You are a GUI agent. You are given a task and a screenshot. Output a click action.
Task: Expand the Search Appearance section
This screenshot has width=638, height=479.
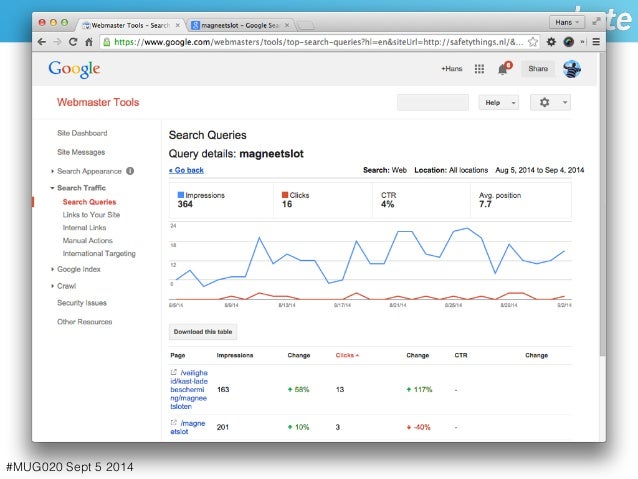[52, 171]
